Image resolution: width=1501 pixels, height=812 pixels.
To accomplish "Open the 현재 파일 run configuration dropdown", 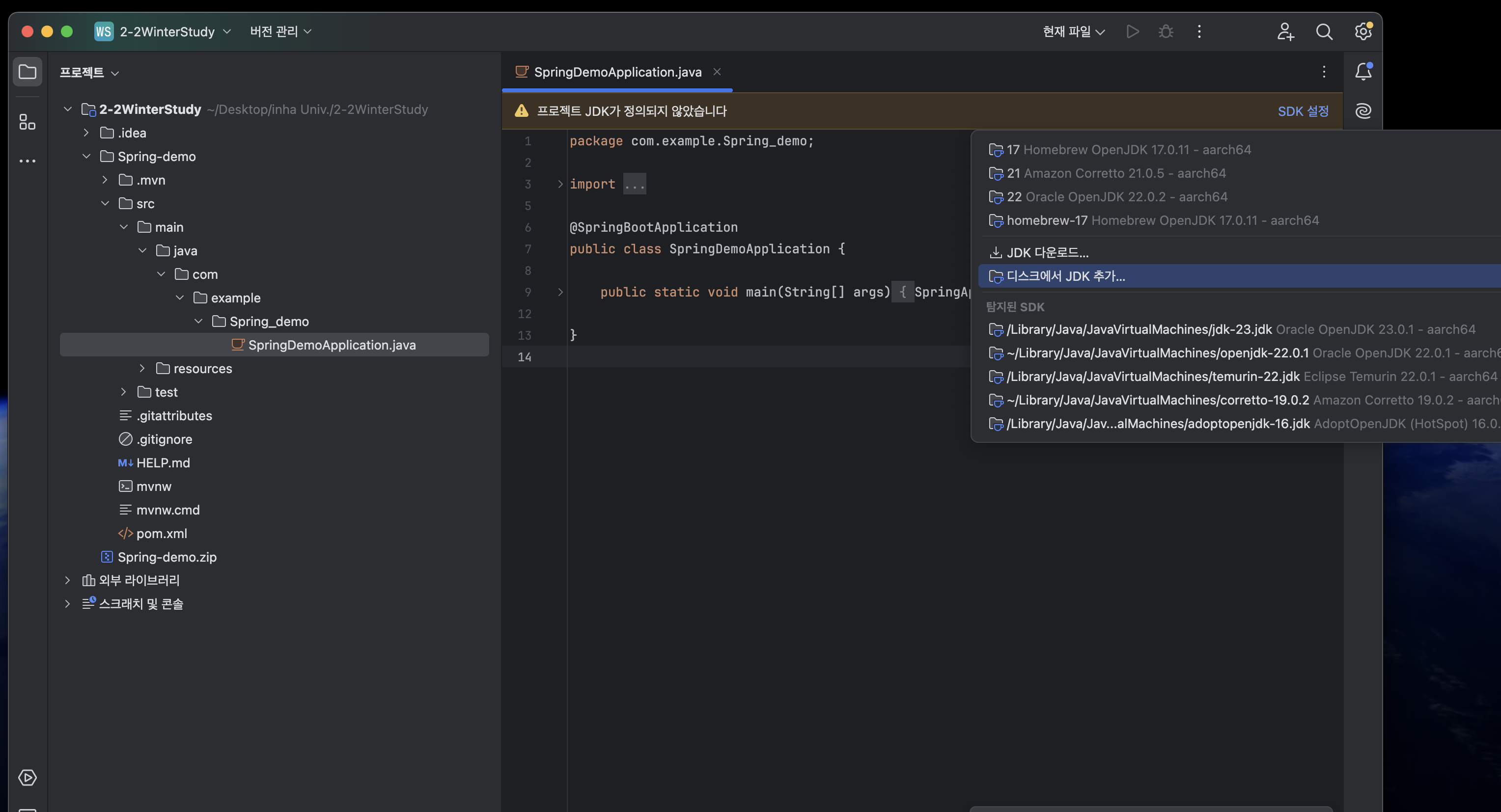I will point(1073,31).
